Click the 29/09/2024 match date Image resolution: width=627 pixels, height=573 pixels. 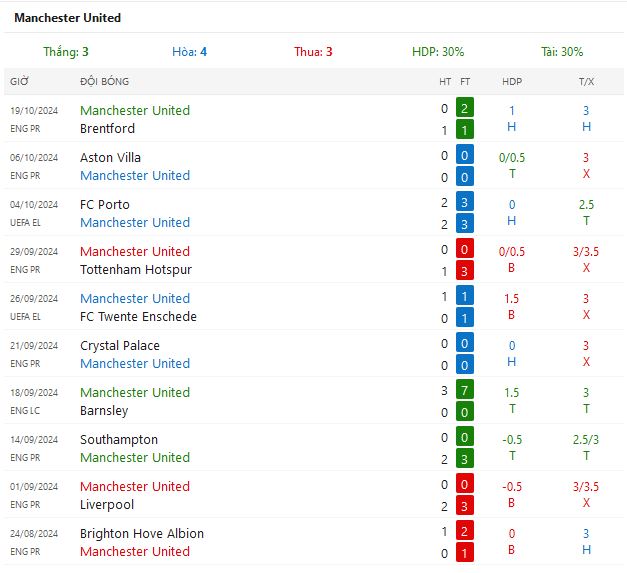click(34, 252)
